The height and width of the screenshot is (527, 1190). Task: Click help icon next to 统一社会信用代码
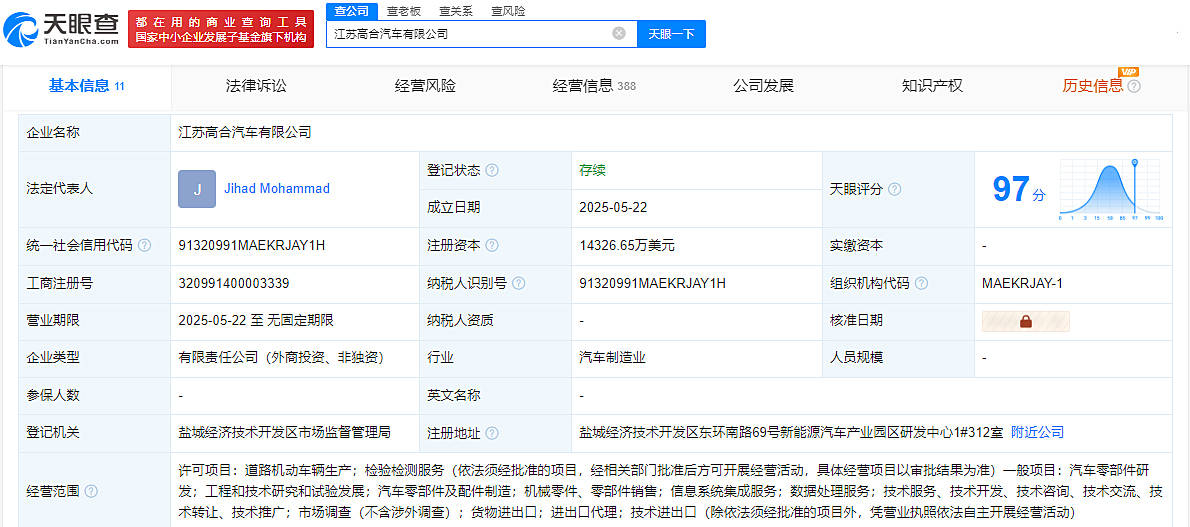click(144, 245)
